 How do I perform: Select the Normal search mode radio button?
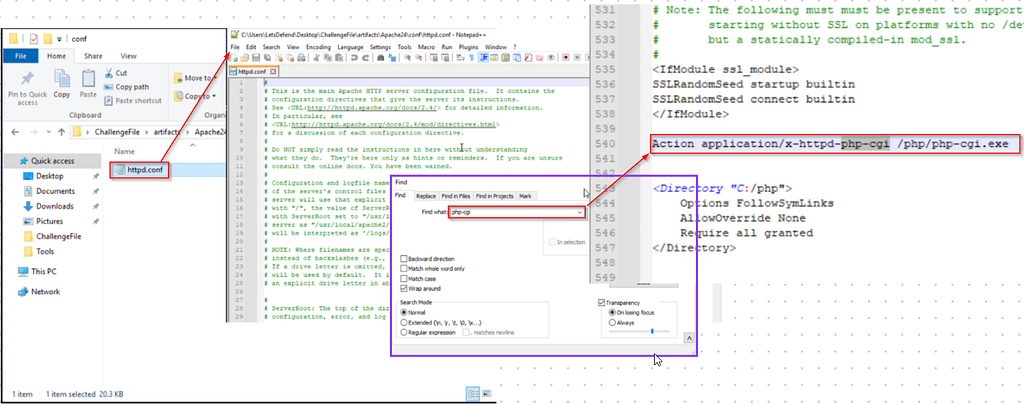tap(404, 313)
